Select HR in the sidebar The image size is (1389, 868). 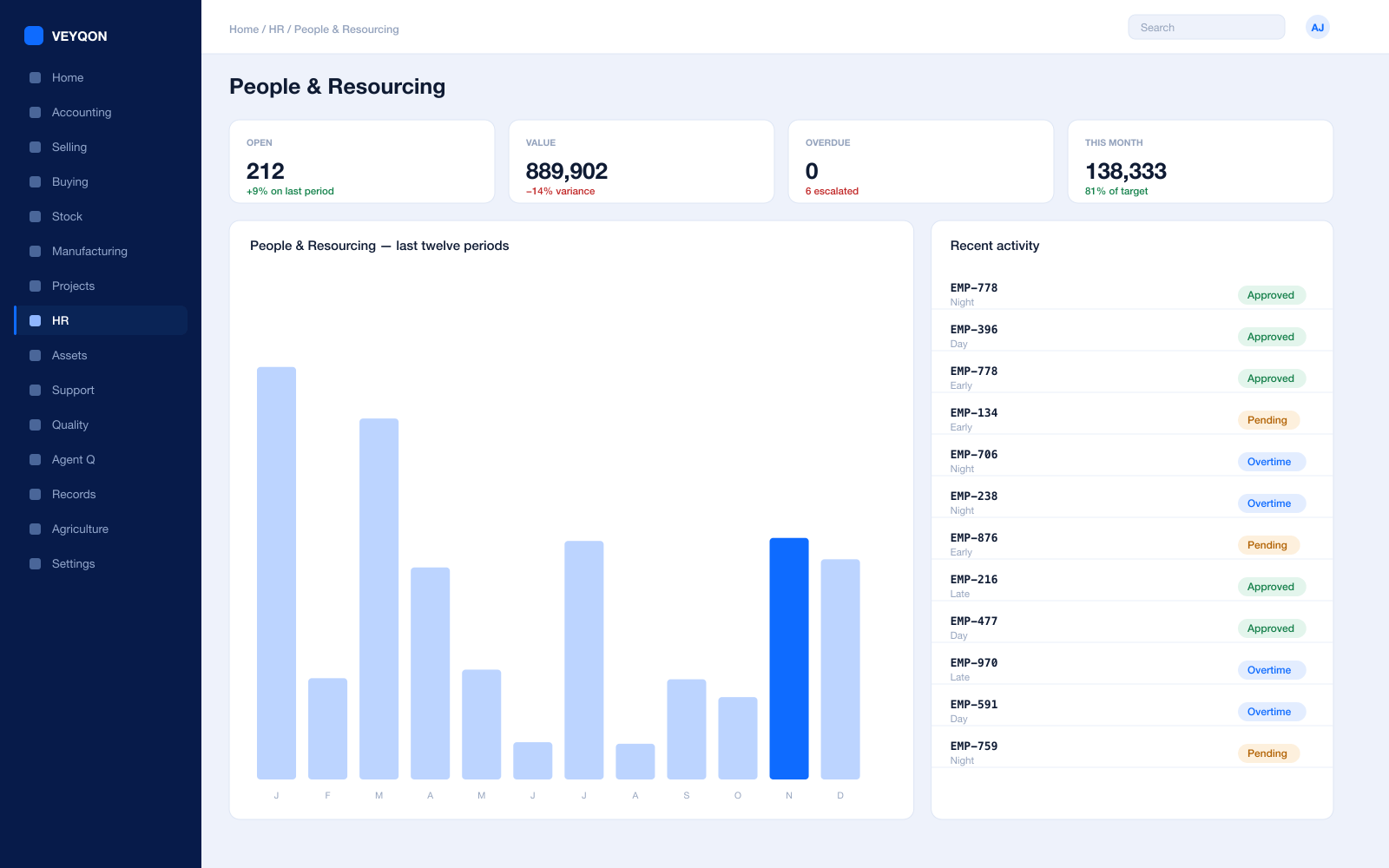pos(101,320)
